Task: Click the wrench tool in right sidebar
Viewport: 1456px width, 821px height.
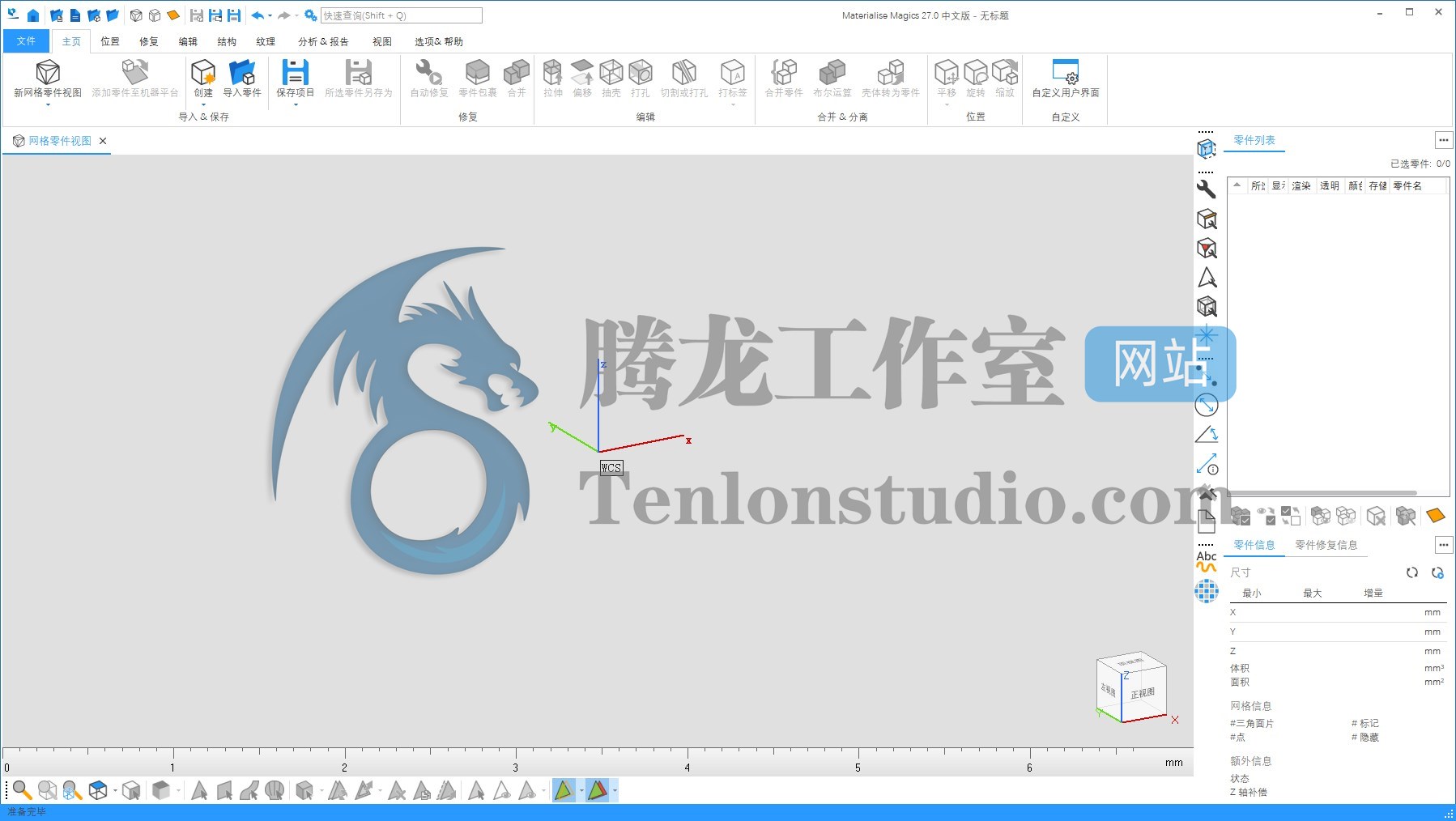Action: pos(1207,189)
